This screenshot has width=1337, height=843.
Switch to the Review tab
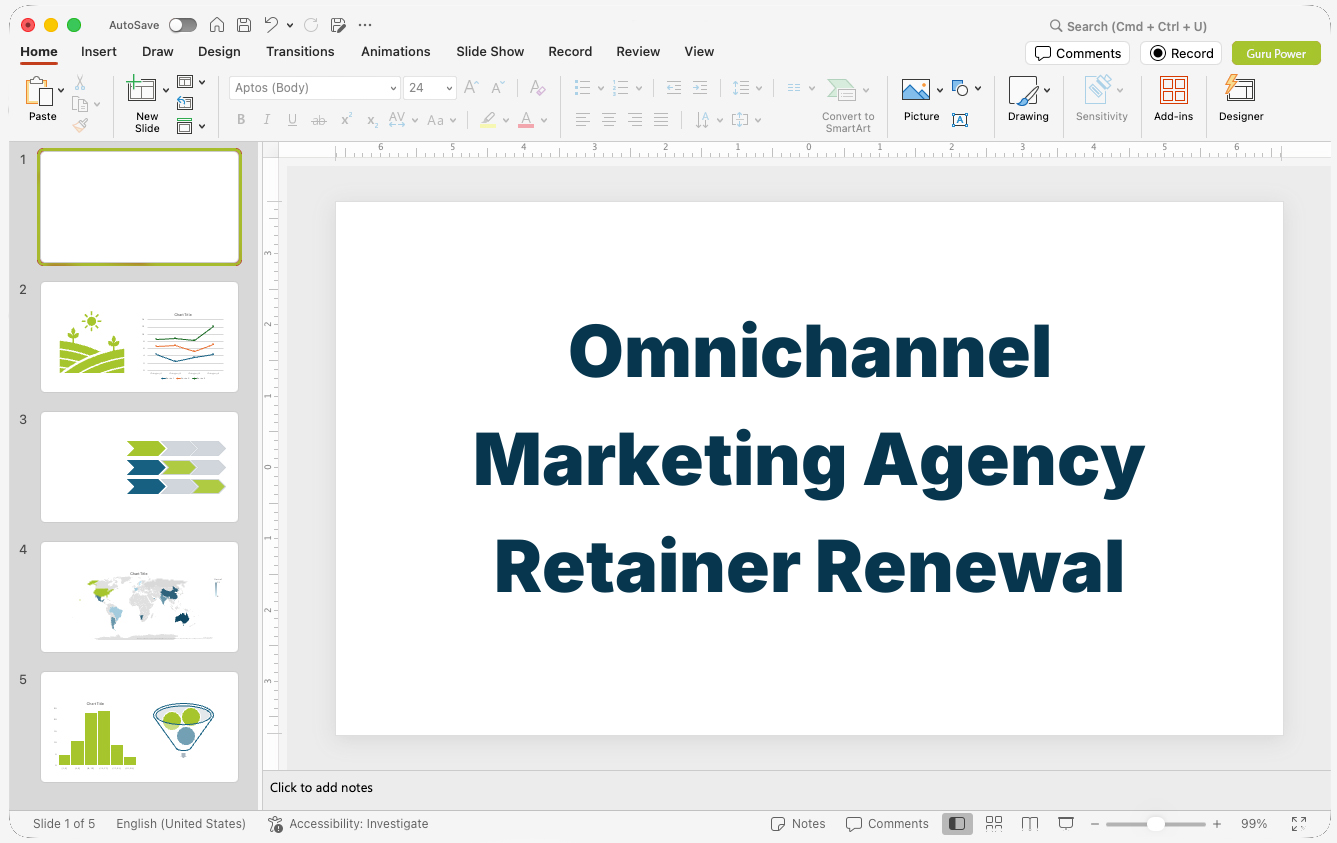[x=638, y=51]
